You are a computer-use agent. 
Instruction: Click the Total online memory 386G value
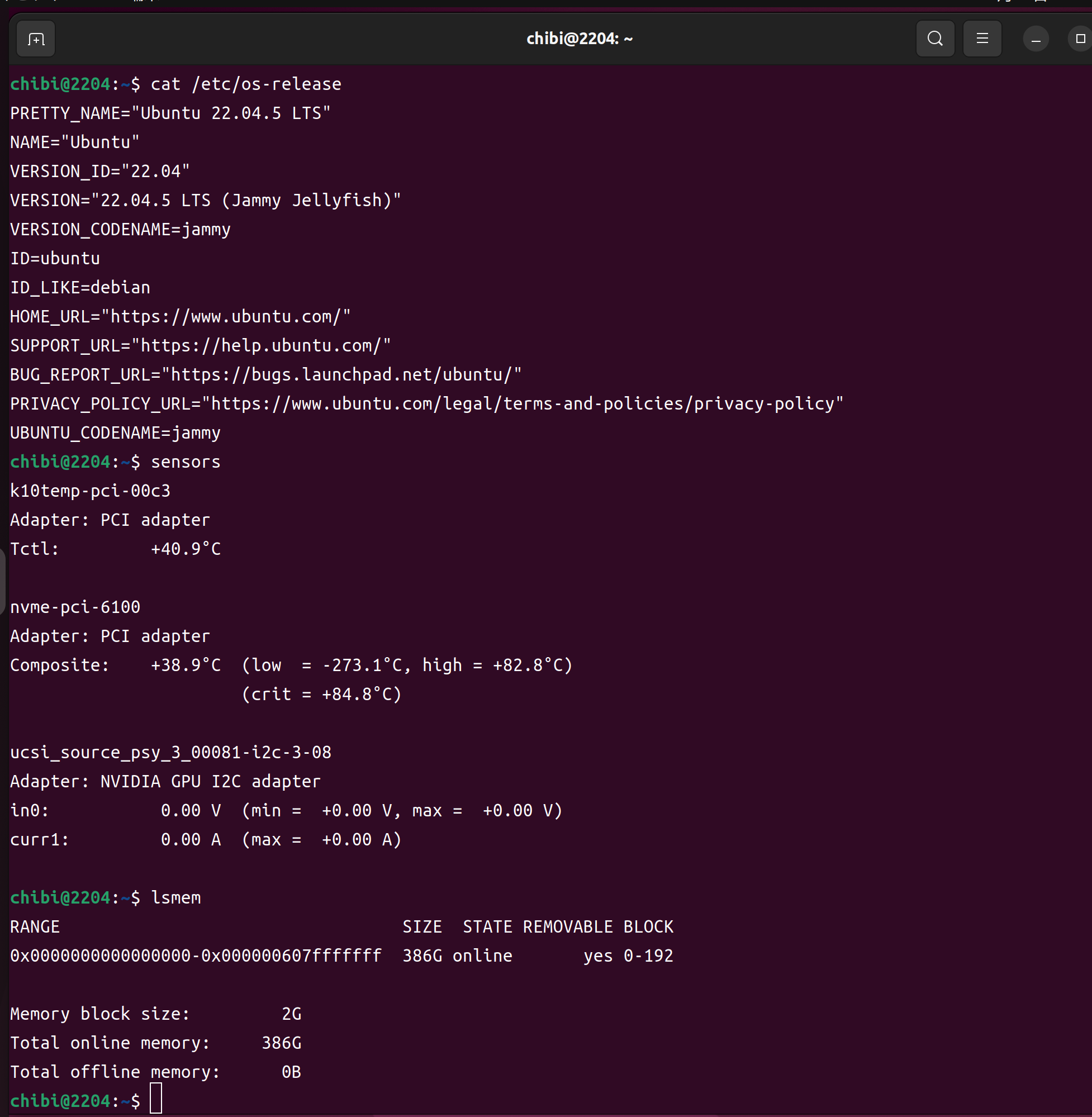[x=281, y=1043]
